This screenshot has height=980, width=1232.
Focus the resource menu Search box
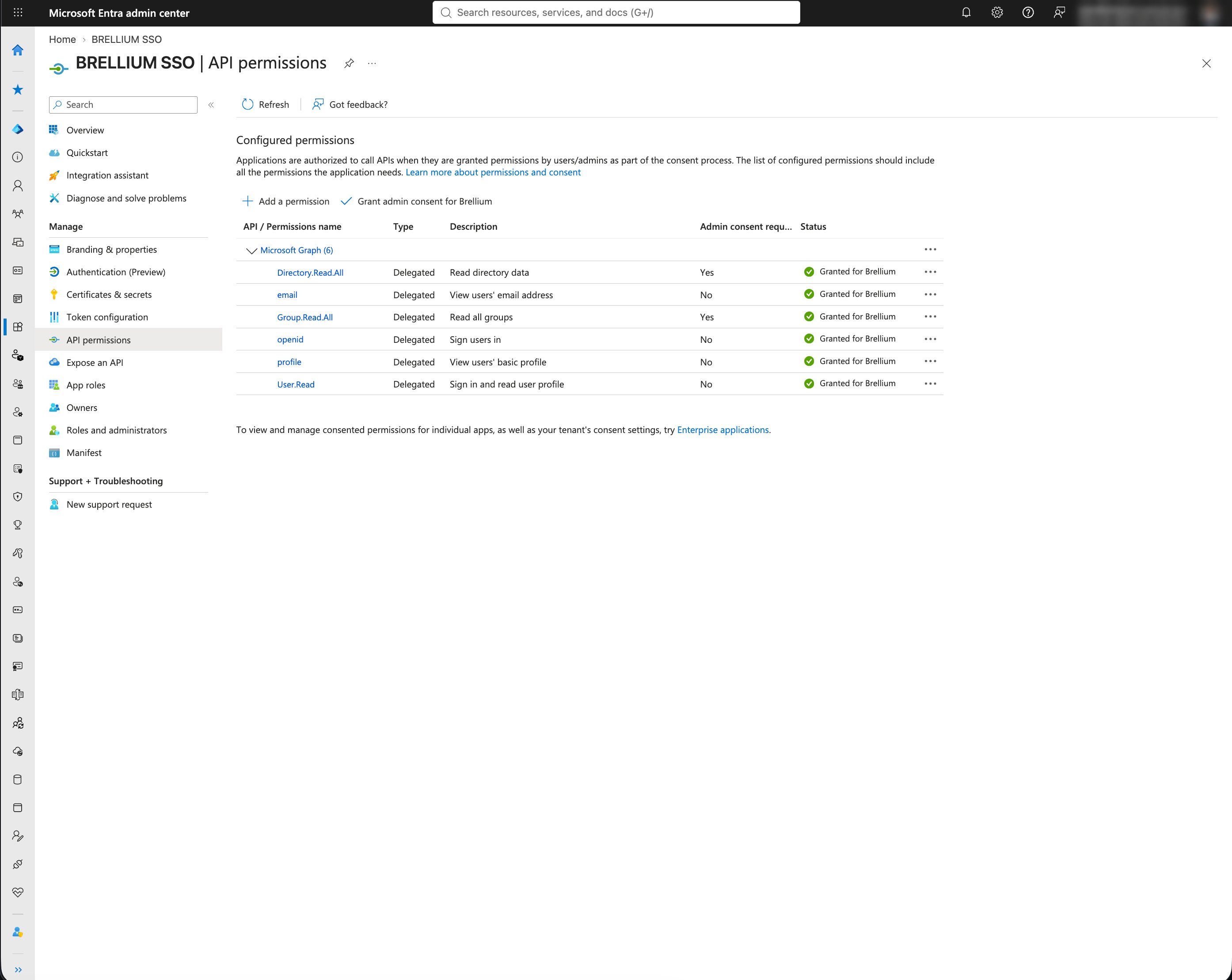pos(123,105)
